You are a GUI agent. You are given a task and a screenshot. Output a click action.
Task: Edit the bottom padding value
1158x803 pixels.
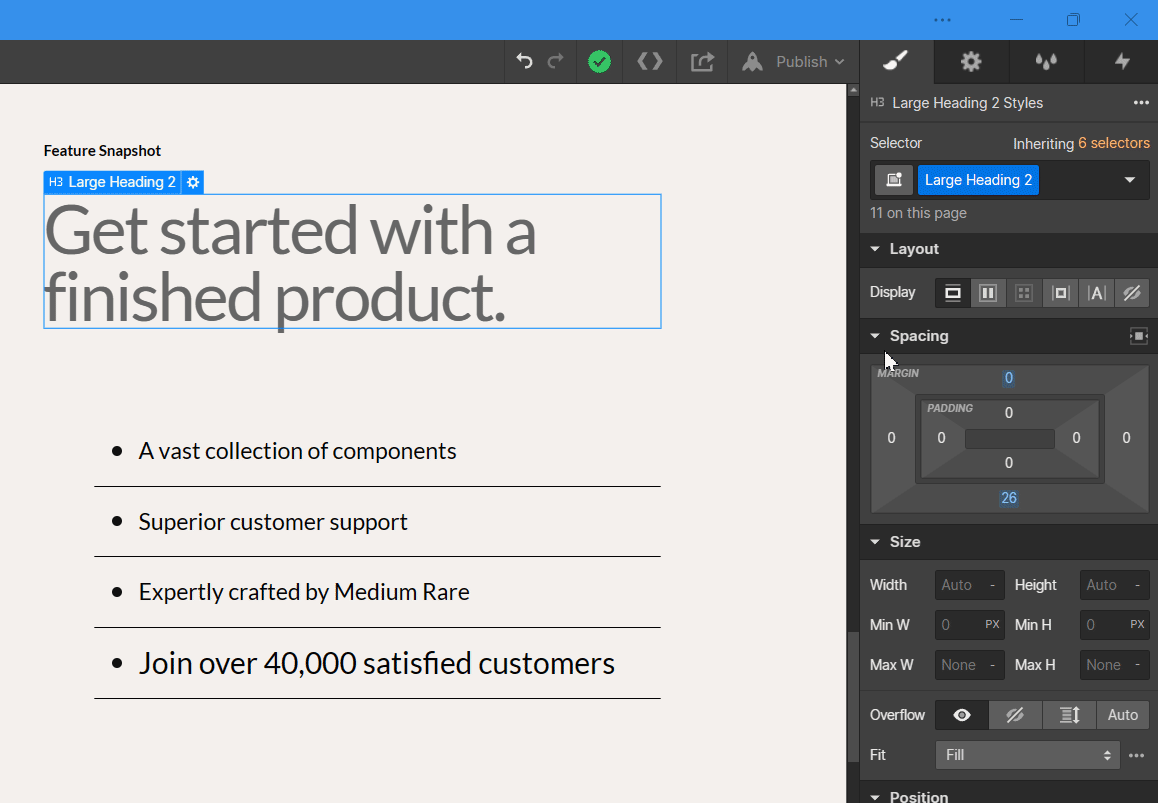pos(1009,463)
